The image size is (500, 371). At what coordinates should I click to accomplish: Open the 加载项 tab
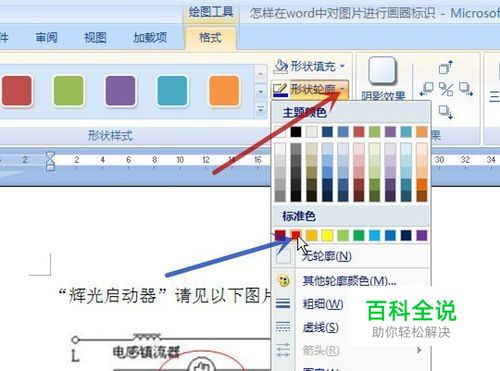pos(150,38)
